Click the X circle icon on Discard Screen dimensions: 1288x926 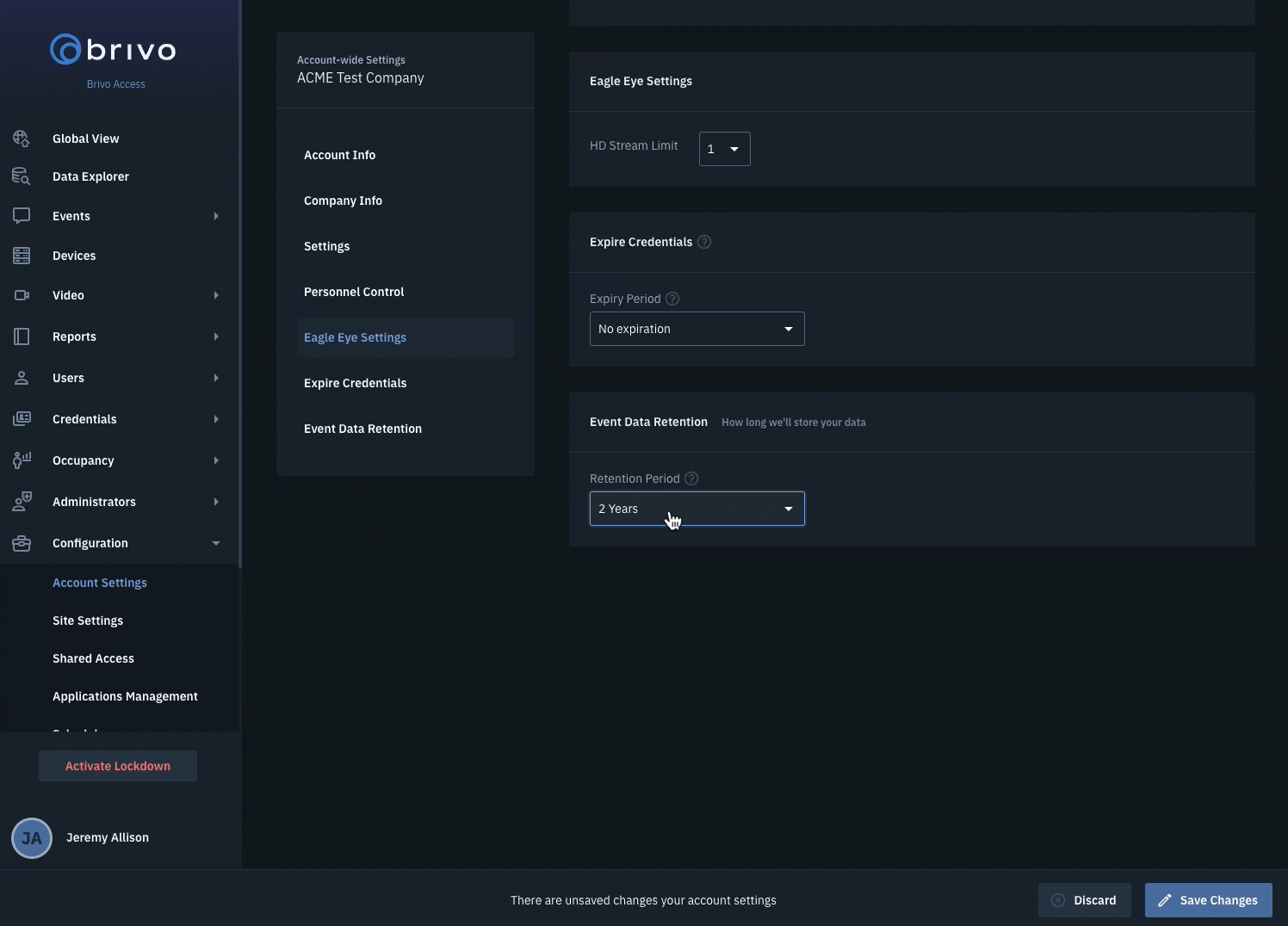[1058, 900]
